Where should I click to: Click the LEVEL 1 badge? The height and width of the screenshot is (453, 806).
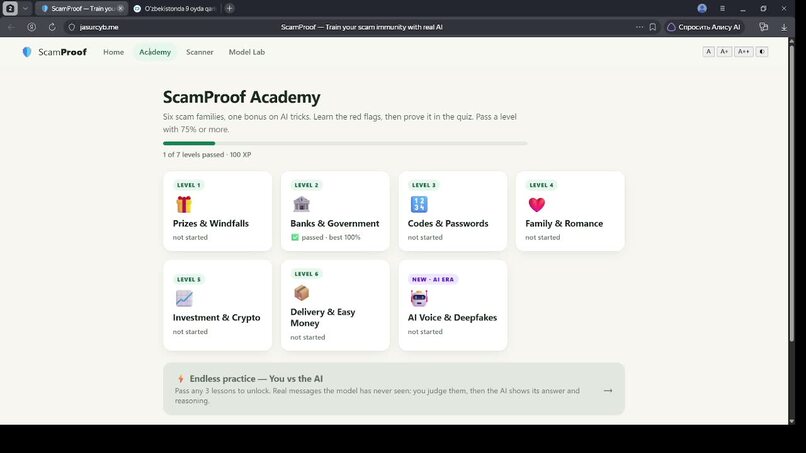point(189,185)
